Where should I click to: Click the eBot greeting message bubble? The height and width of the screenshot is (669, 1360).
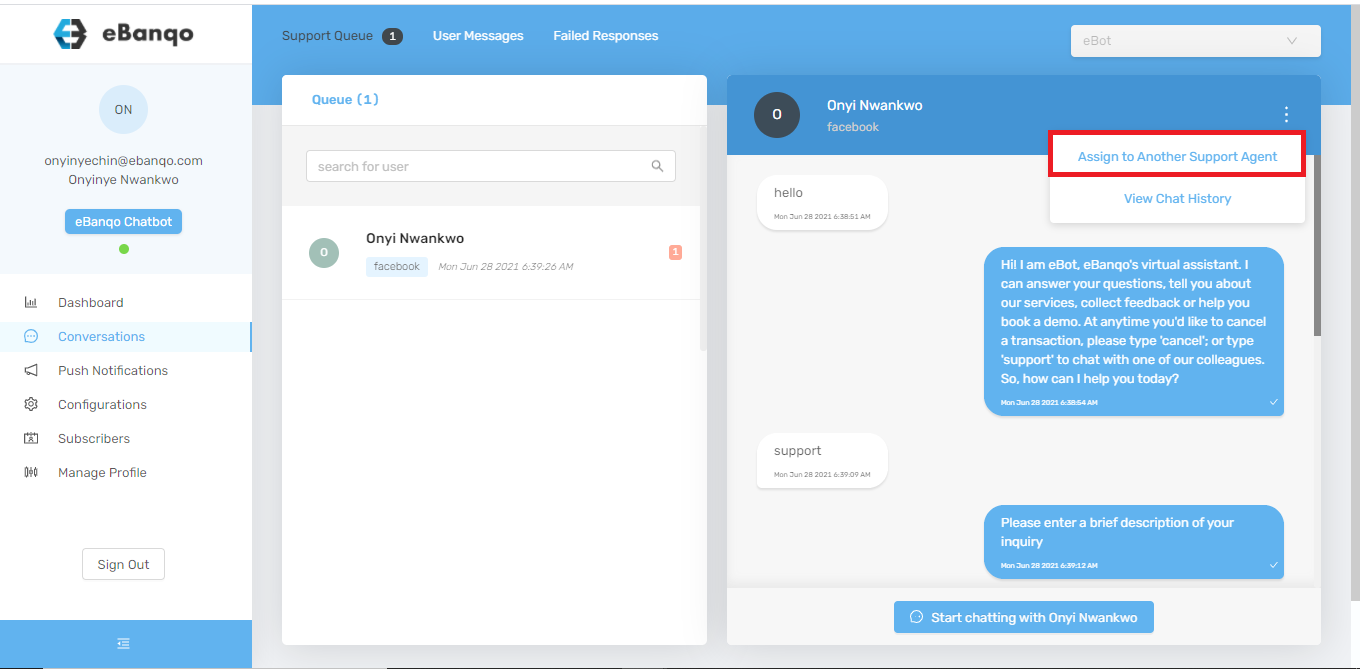point(1134,331)
